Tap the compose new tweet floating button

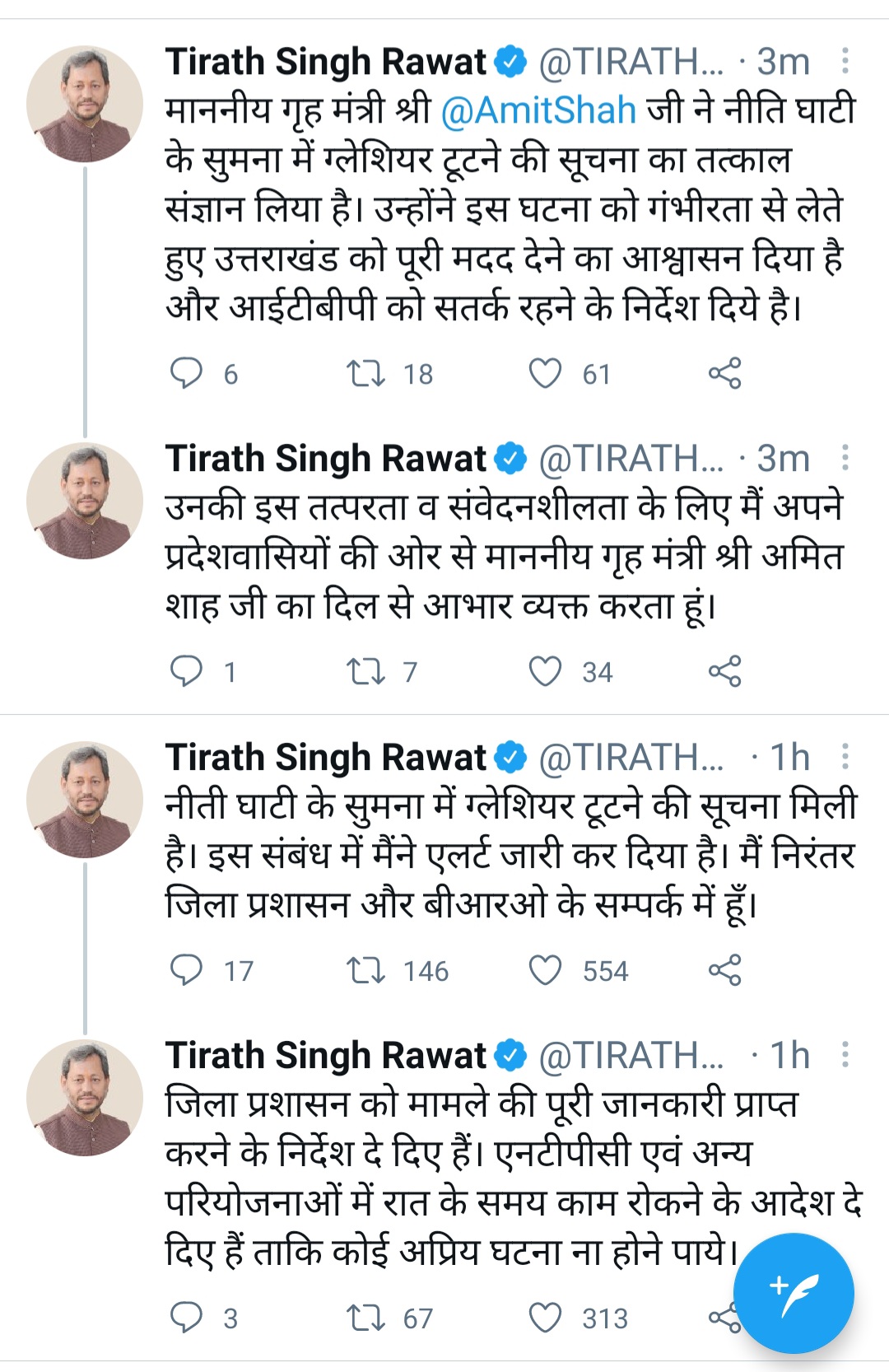click(x=794, y=1293)
